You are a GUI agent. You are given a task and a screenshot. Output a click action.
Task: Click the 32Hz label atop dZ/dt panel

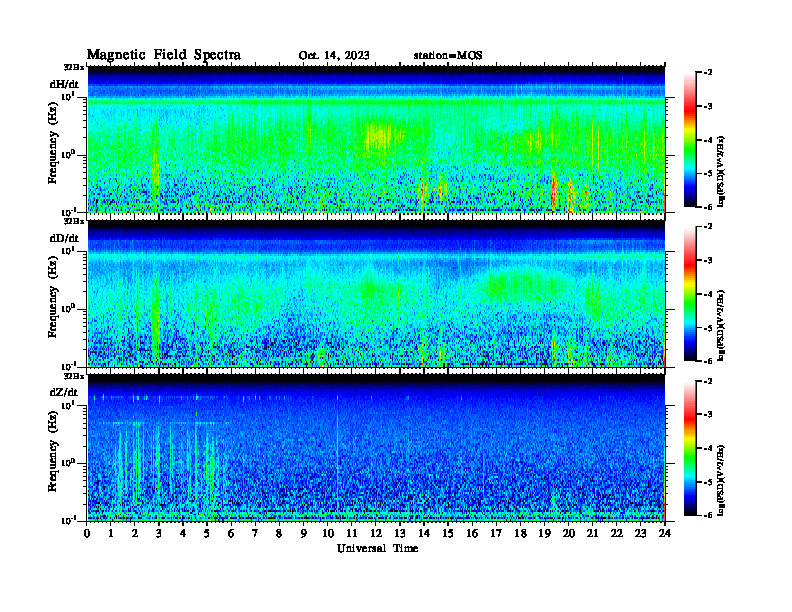click(73, 376)
